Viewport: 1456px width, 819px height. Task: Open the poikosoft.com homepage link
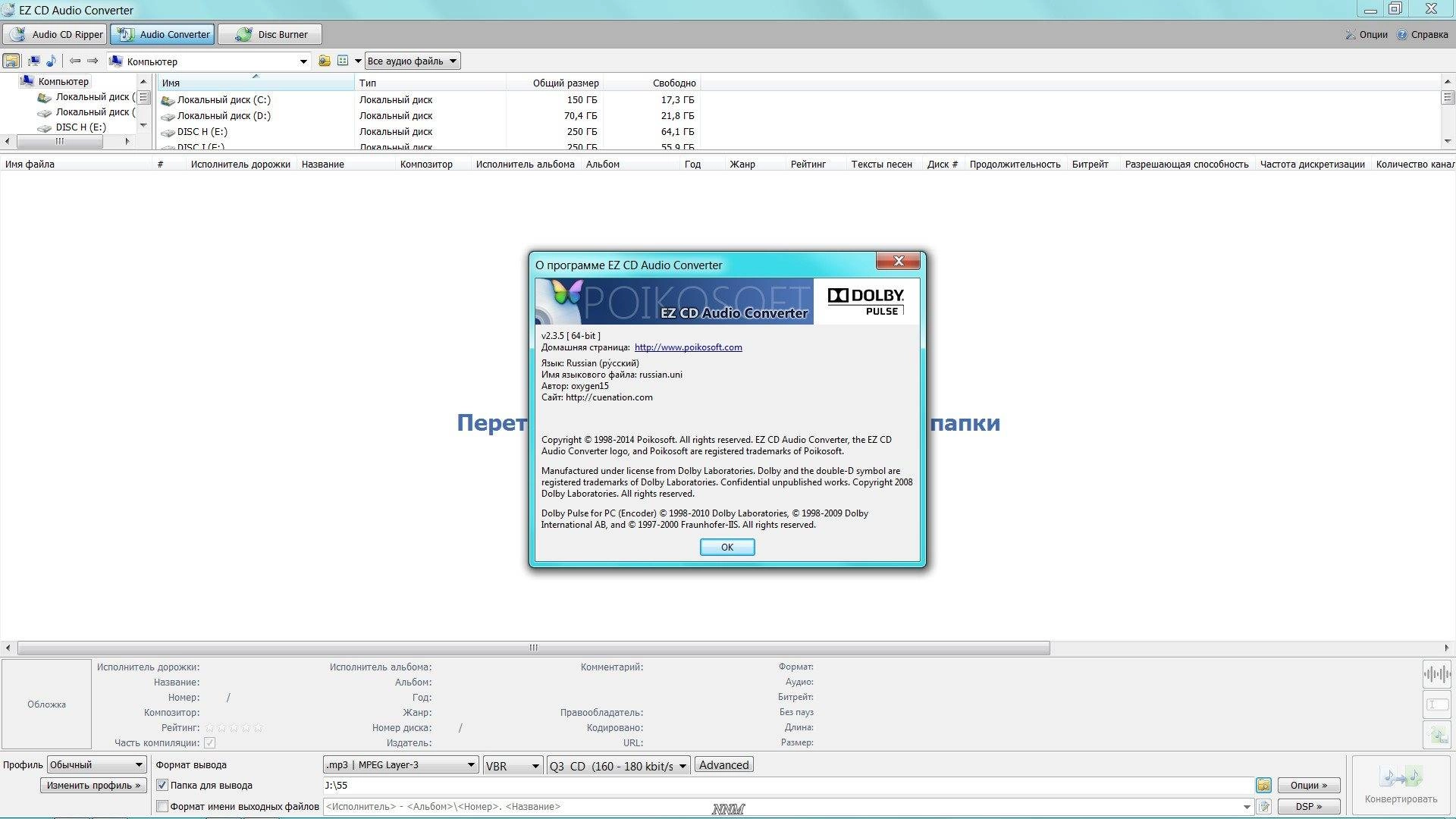click(688, 347)
